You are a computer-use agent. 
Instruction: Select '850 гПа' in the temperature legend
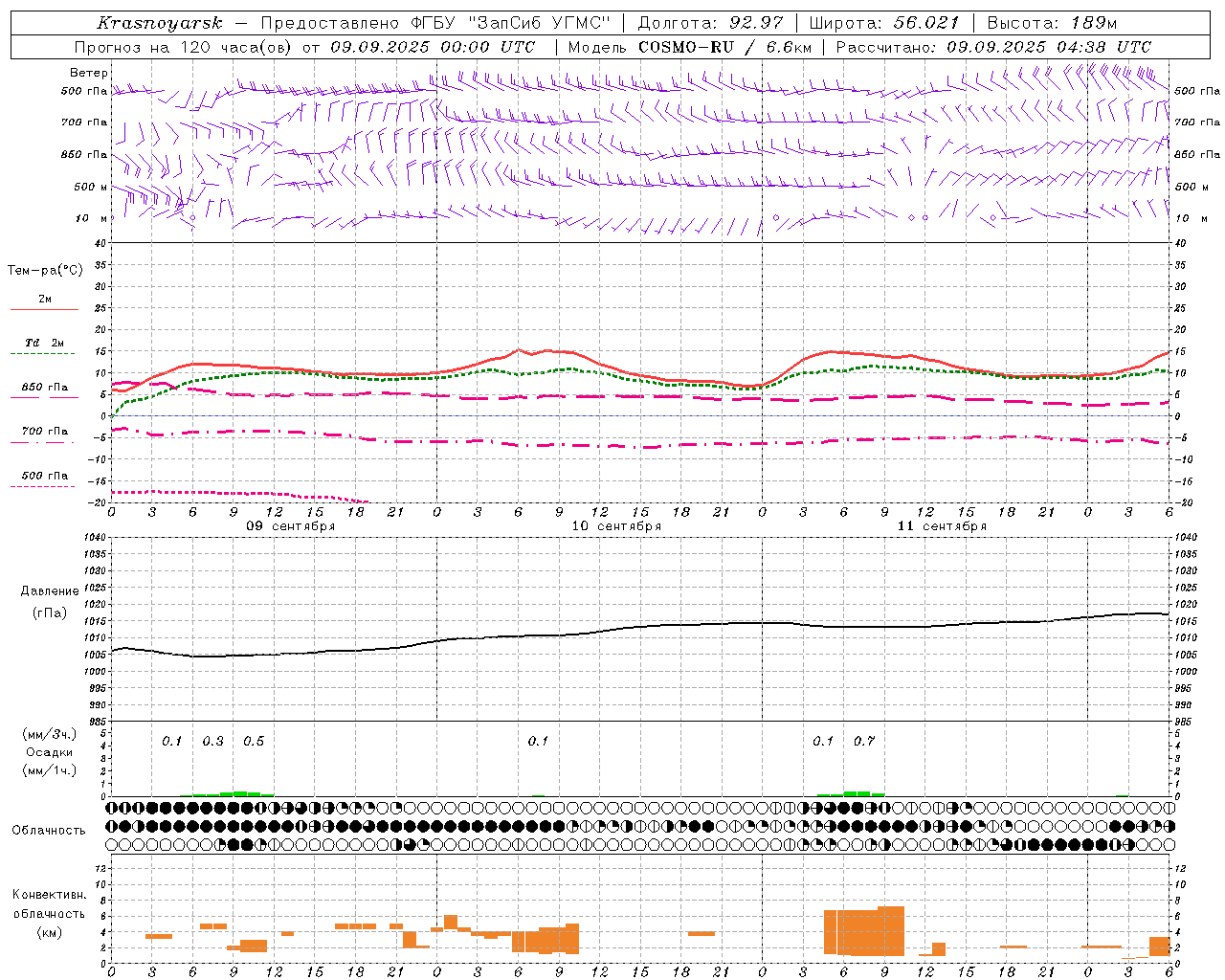pos(45,388)
